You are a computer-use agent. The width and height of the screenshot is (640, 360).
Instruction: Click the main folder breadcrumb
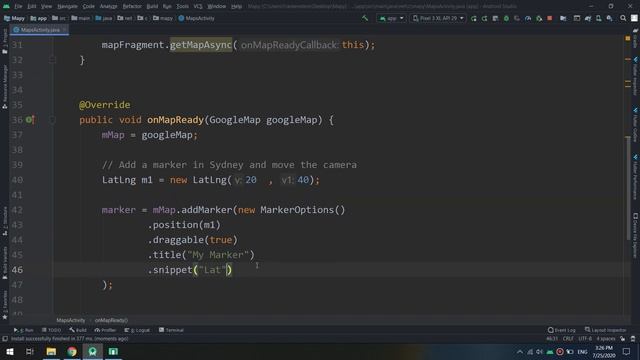tap(80, 18)
